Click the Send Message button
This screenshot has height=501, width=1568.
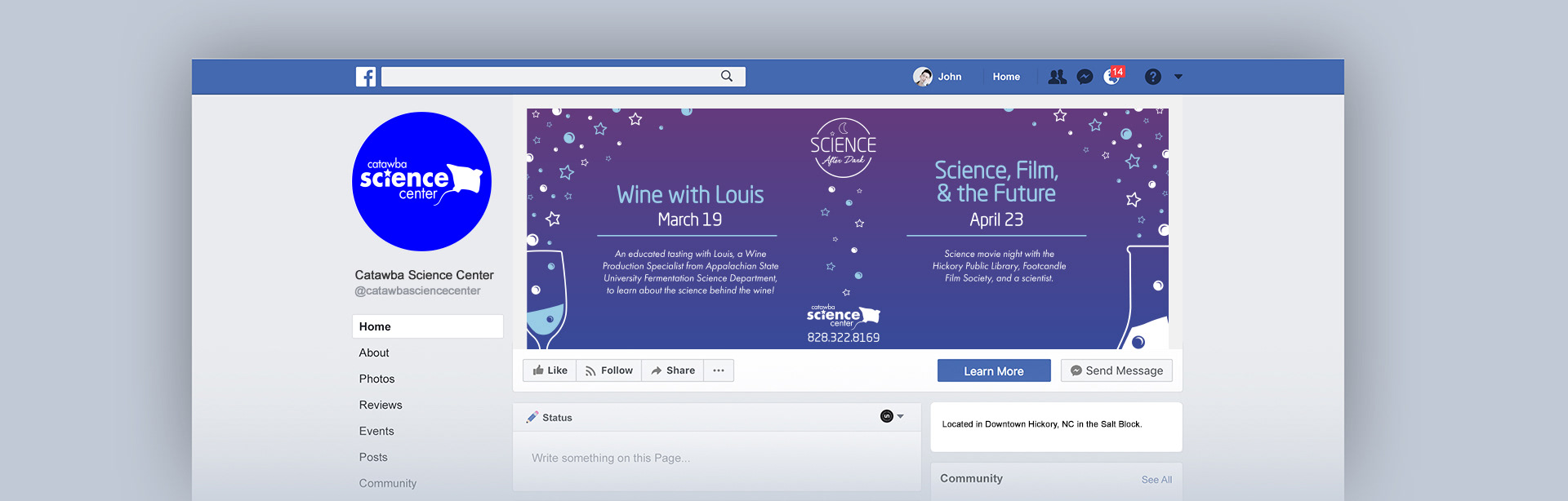tap(1116, 370)
